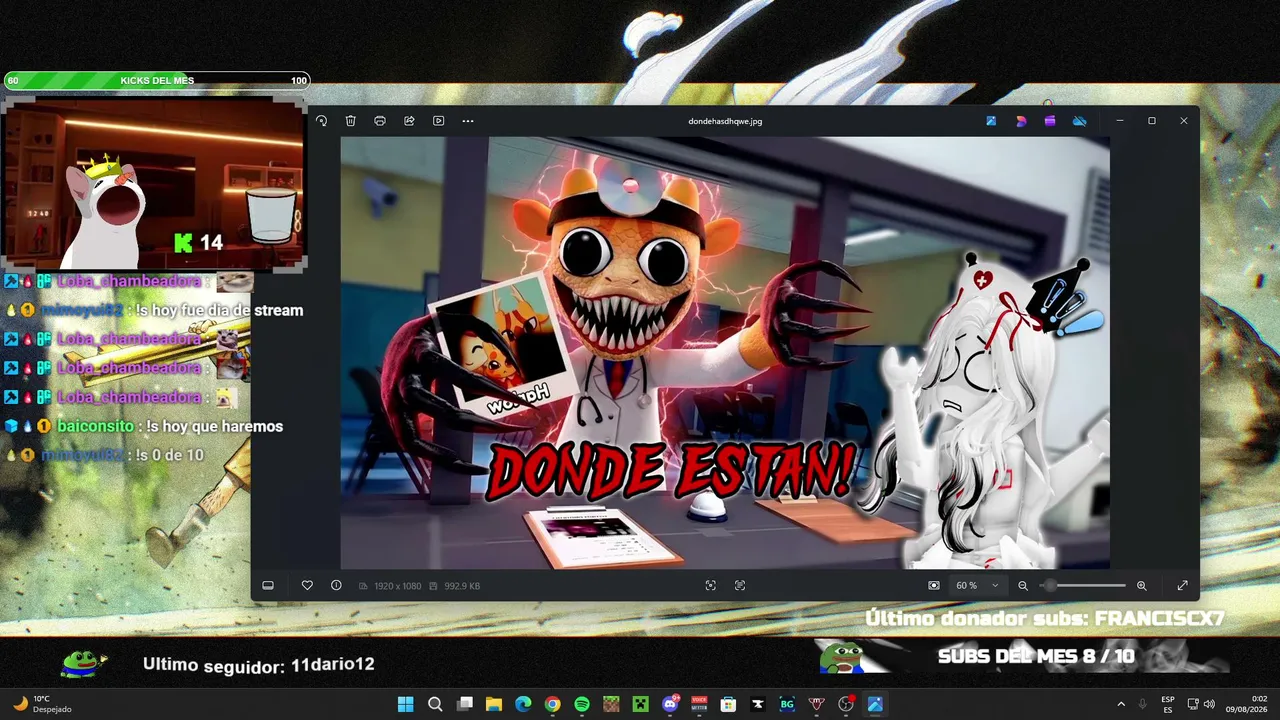Click the microphone icon in the system tray
The height and width of the screenshot is (720, 1280).
click(x=1143, y=704)
